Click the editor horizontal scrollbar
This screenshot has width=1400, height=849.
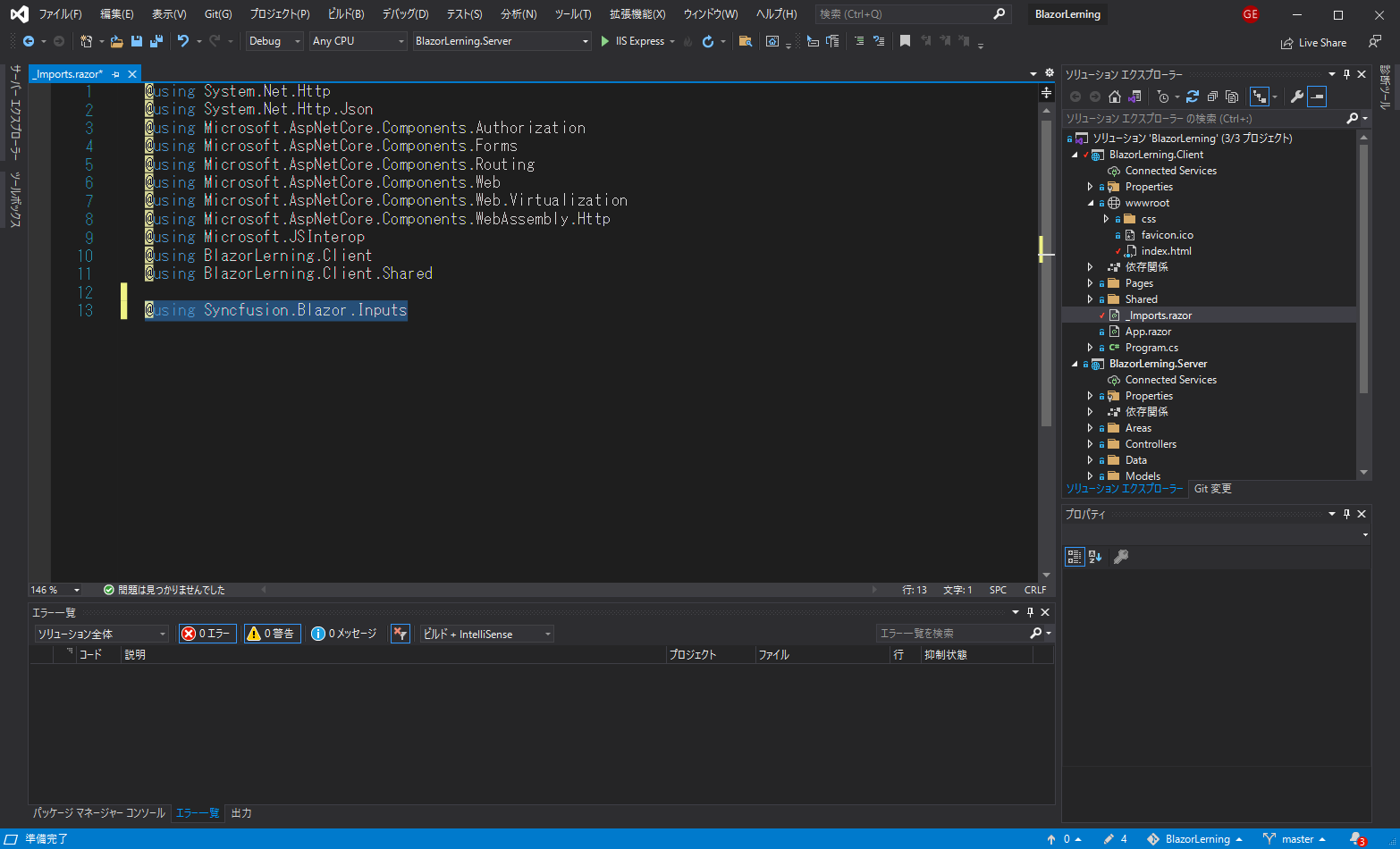click(568, 590)
